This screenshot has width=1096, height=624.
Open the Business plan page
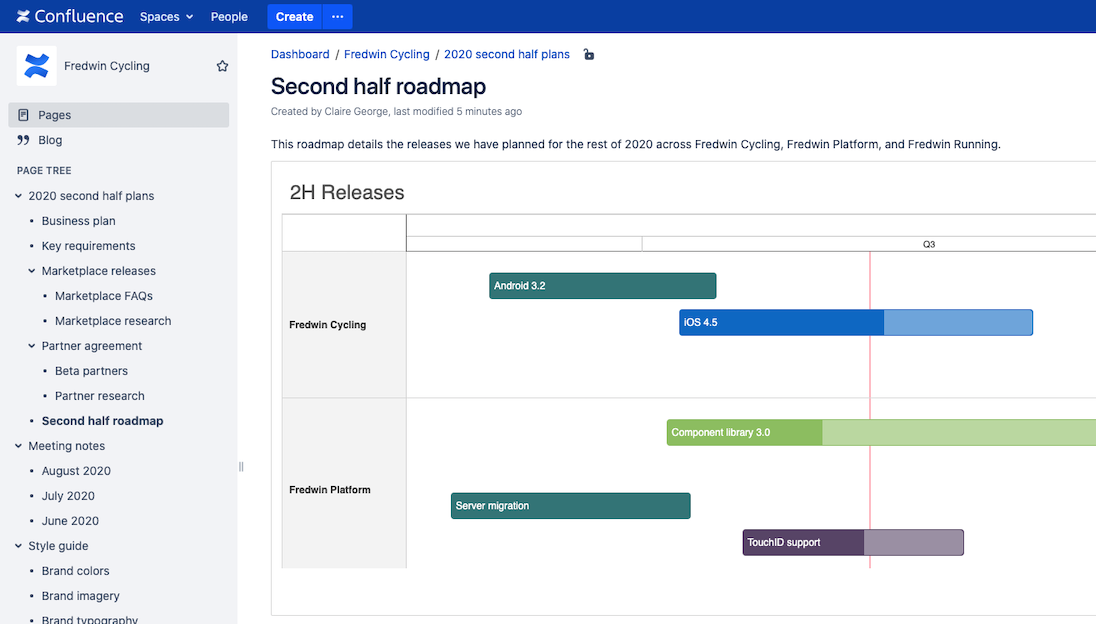78,221
